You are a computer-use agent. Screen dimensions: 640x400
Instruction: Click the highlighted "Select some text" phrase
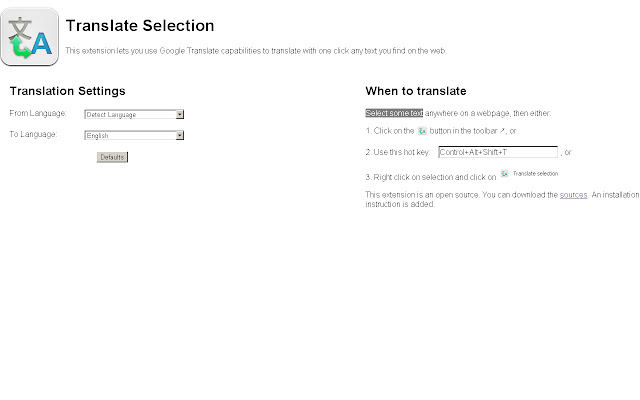(388, 113)
